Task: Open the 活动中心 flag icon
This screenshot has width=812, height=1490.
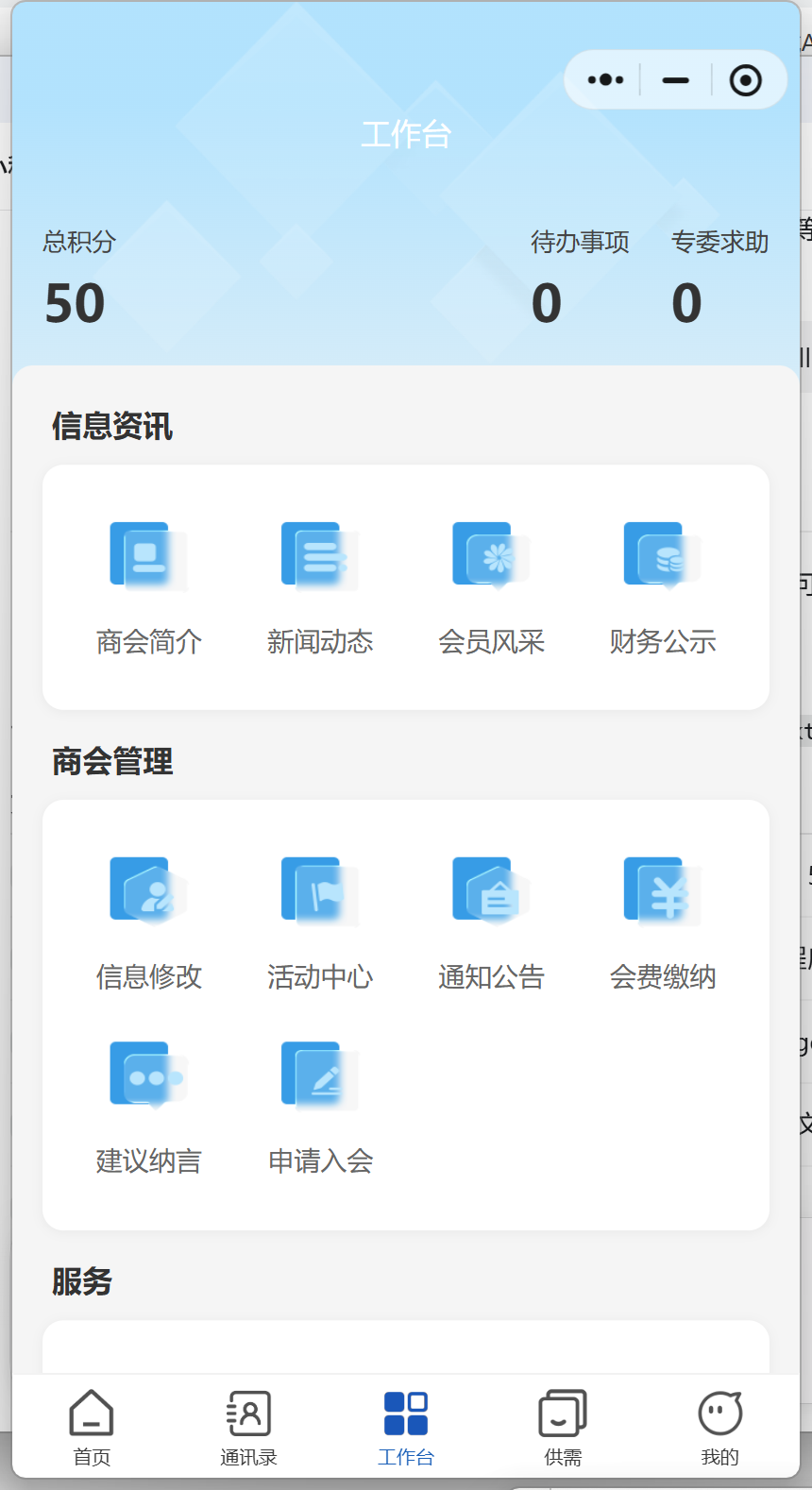Action: click(x=320, y=891)
